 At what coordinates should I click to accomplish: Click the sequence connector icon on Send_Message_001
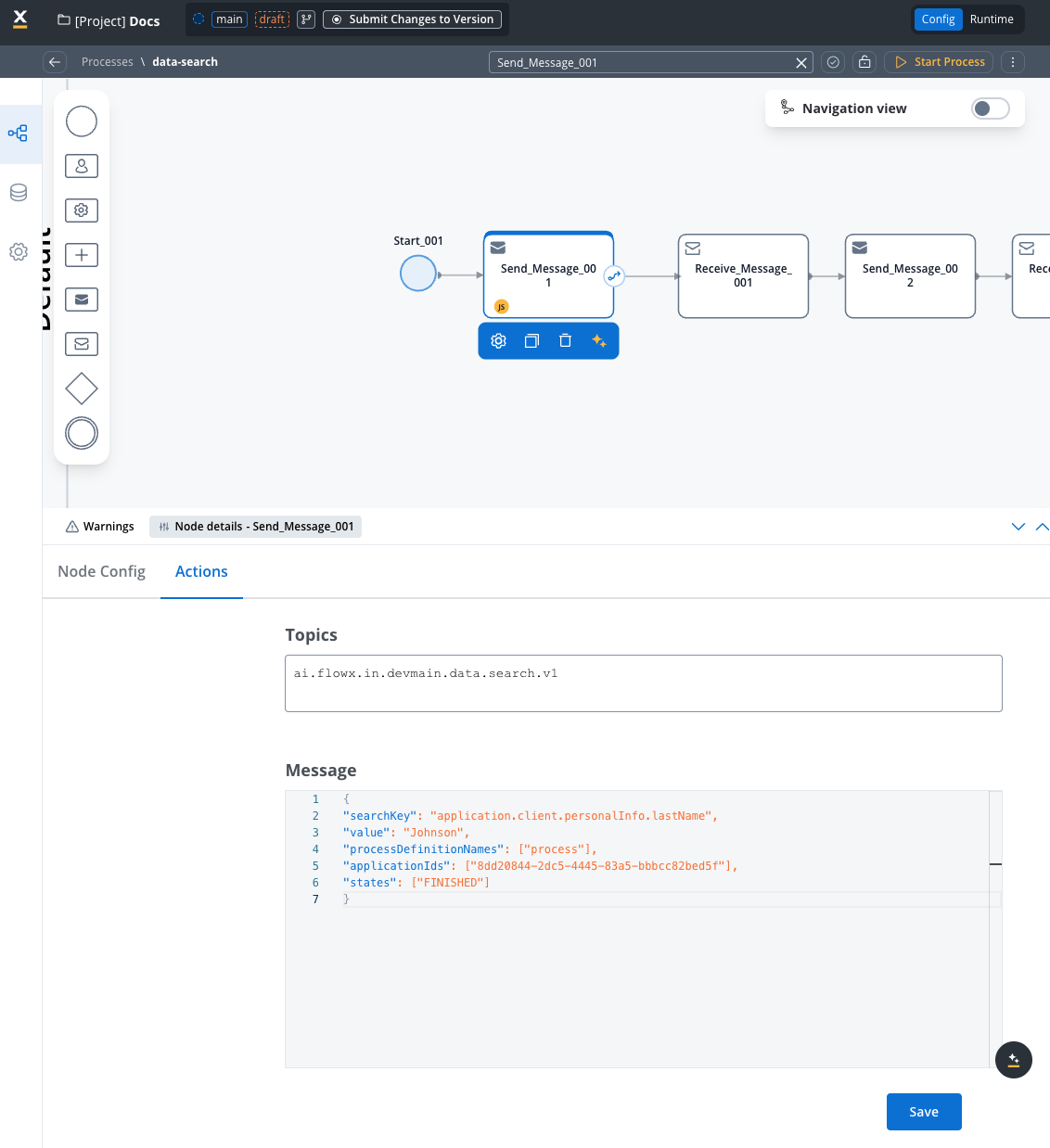[x=614, y=276]
